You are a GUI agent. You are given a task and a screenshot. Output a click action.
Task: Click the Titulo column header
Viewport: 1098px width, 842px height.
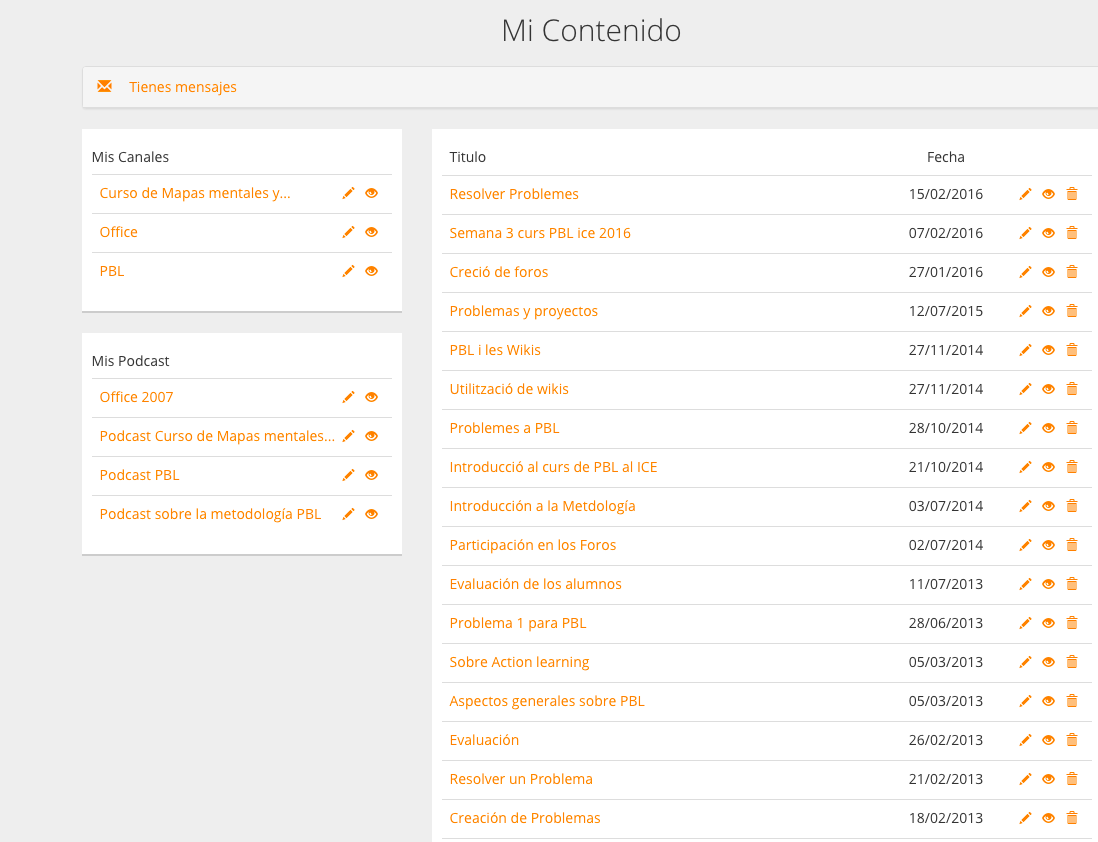click(468, 158)
